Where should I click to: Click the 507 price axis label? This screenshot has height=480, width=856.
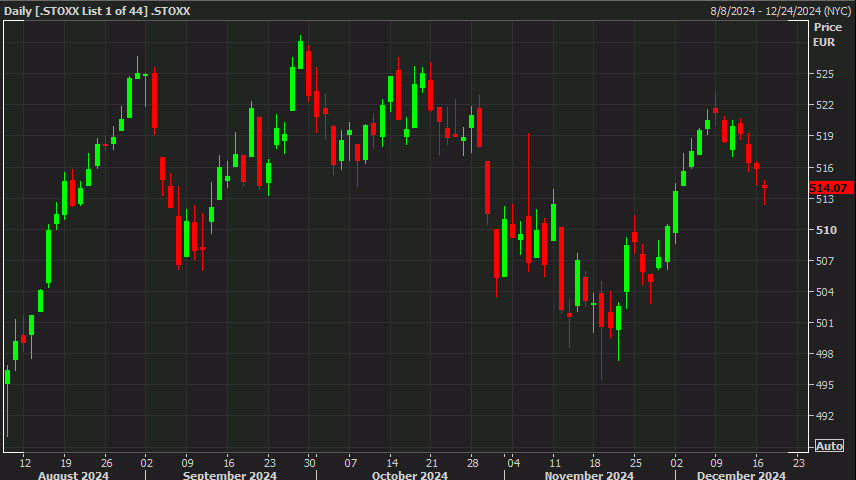point(824,261)
